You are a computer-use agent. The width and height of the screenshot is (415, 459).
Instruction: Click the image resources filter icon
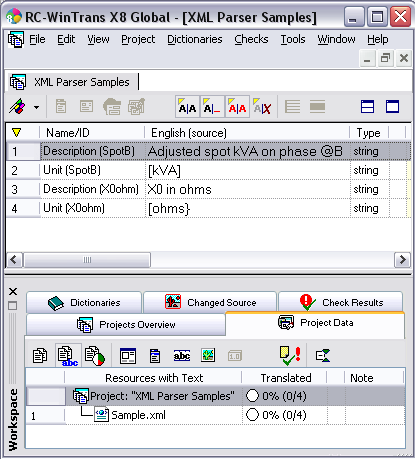point(208,355)
